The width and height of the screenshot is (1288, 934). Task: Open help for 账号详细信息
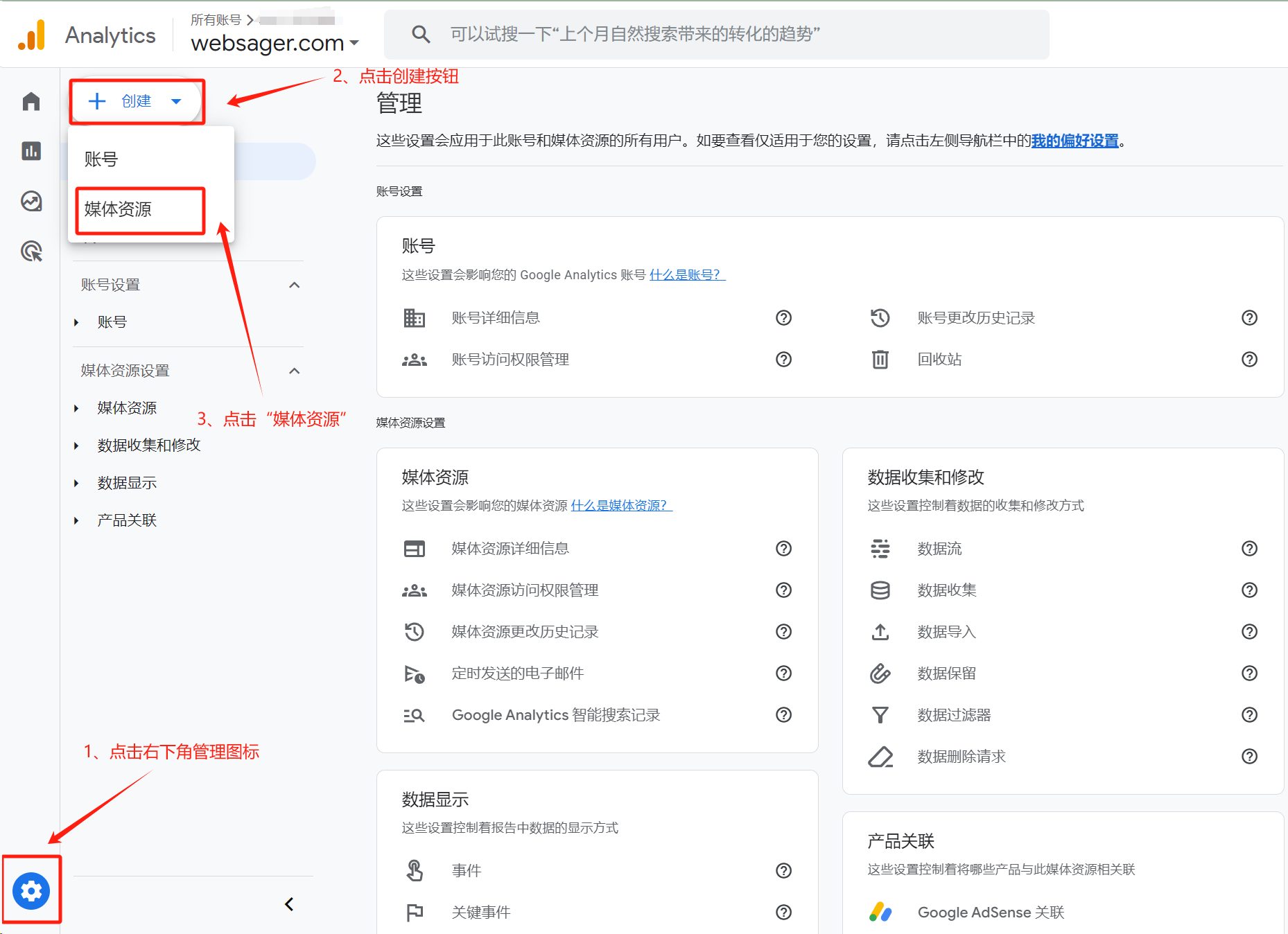784,318
